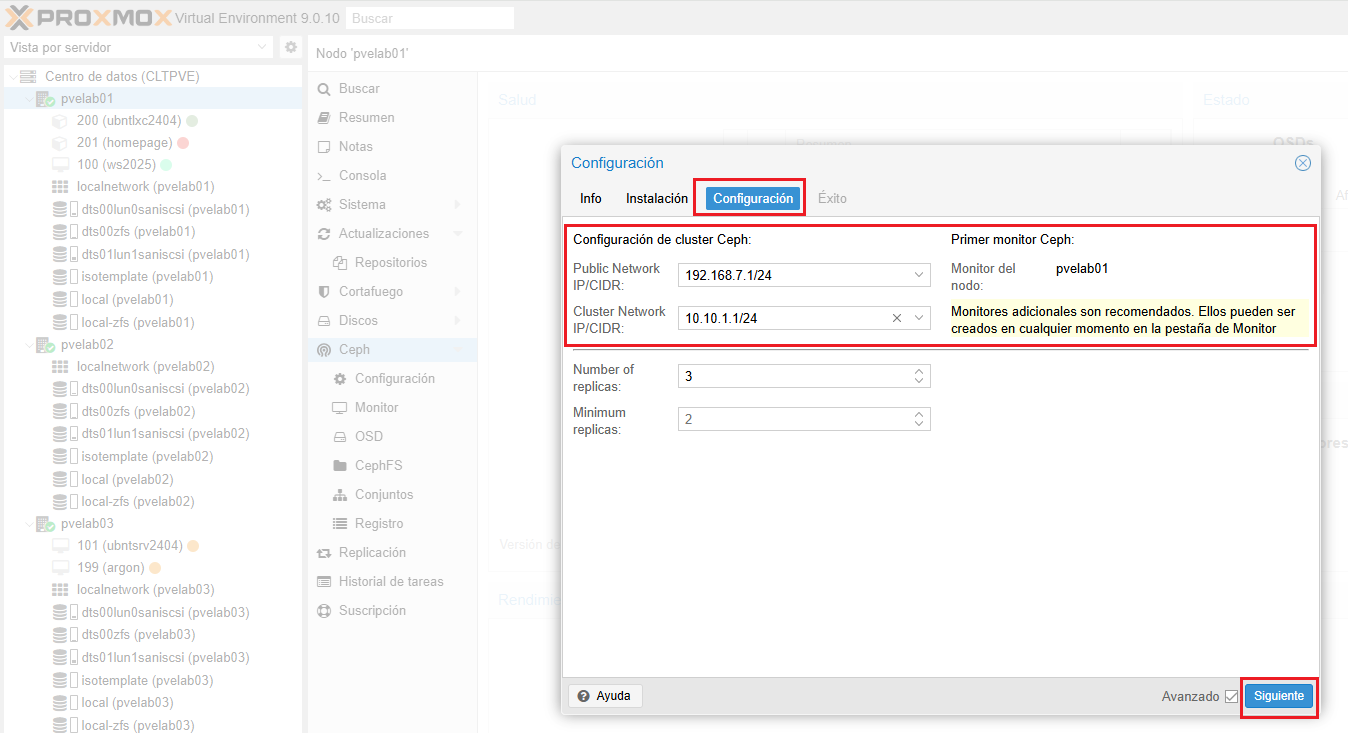
Task: Open Monitor in the Ceph submenu
Action: 376,408
